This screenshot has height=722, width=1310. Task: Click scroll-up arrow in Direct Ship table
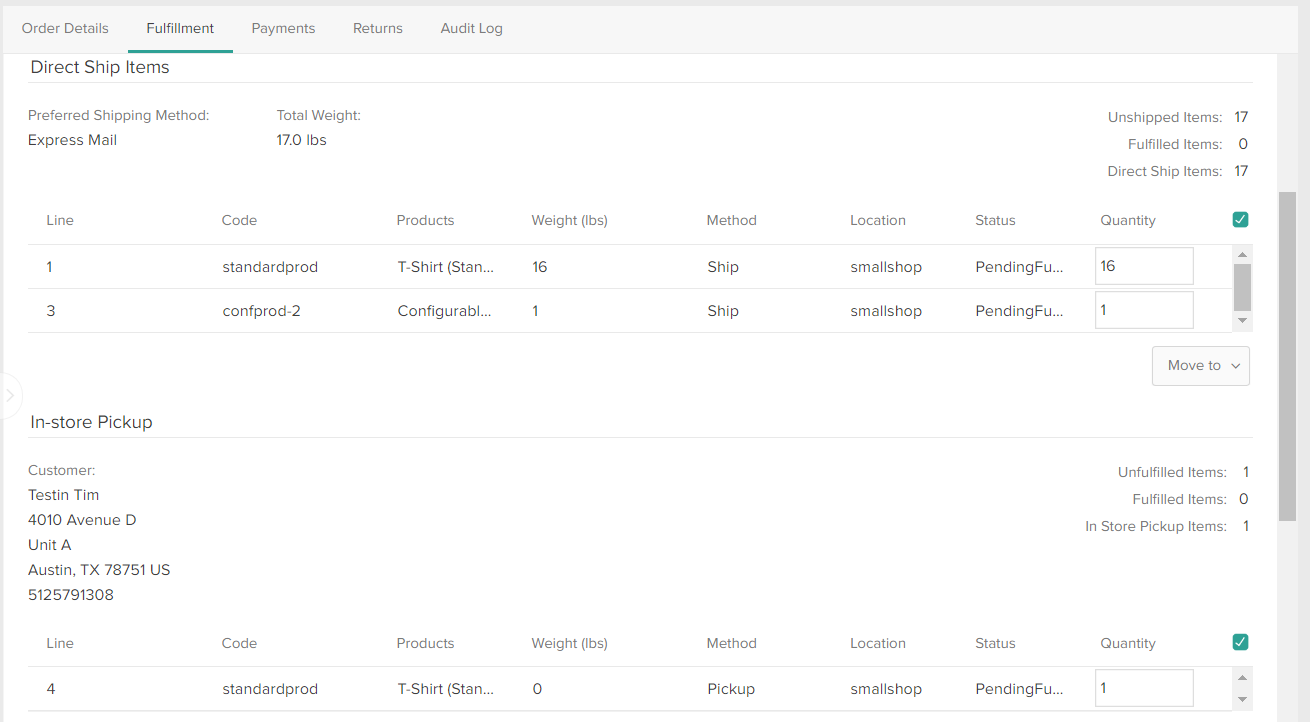[x=1242, y=253]
